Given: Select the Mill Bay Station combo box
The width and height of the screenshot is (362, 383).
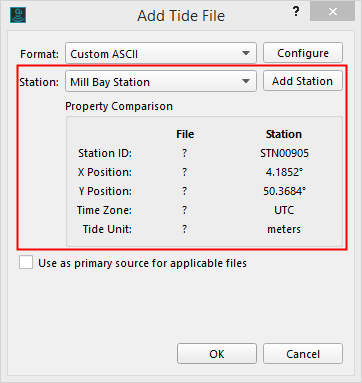Looking at the screenshot, I should pyautogui.click(x=161, y=81).
